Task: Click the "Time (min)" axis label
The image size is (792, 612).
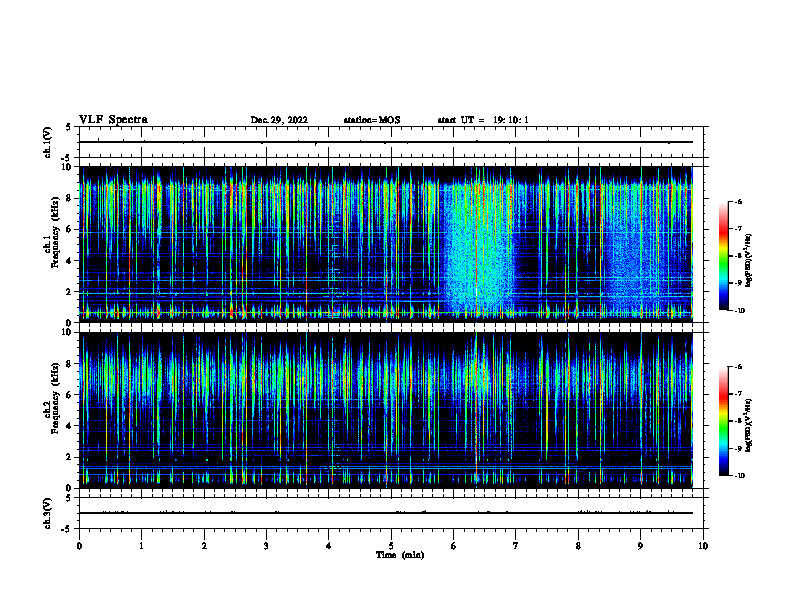Action: pyautogui.click(x=400, y=555)
